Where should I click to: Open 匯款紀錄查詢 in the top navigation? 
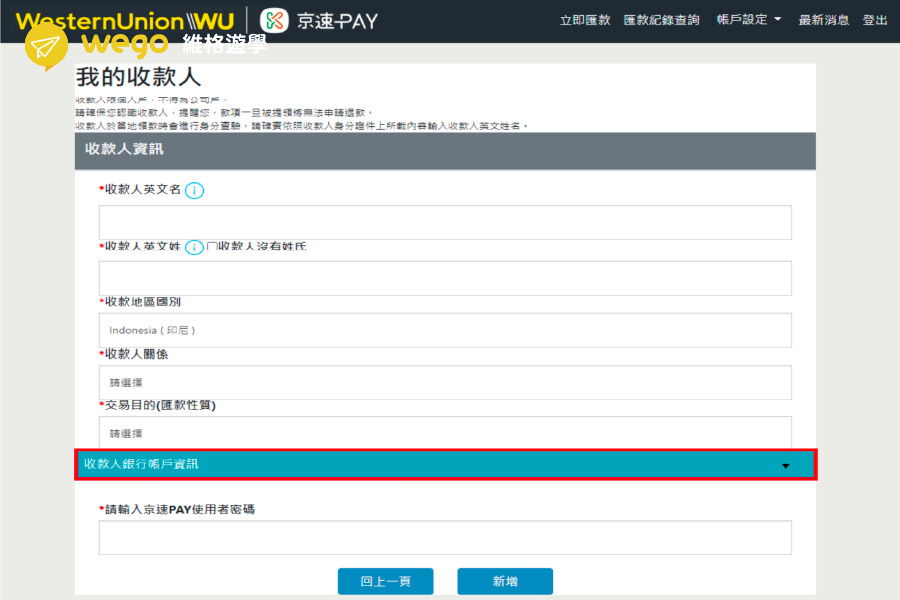click(661, 20)
